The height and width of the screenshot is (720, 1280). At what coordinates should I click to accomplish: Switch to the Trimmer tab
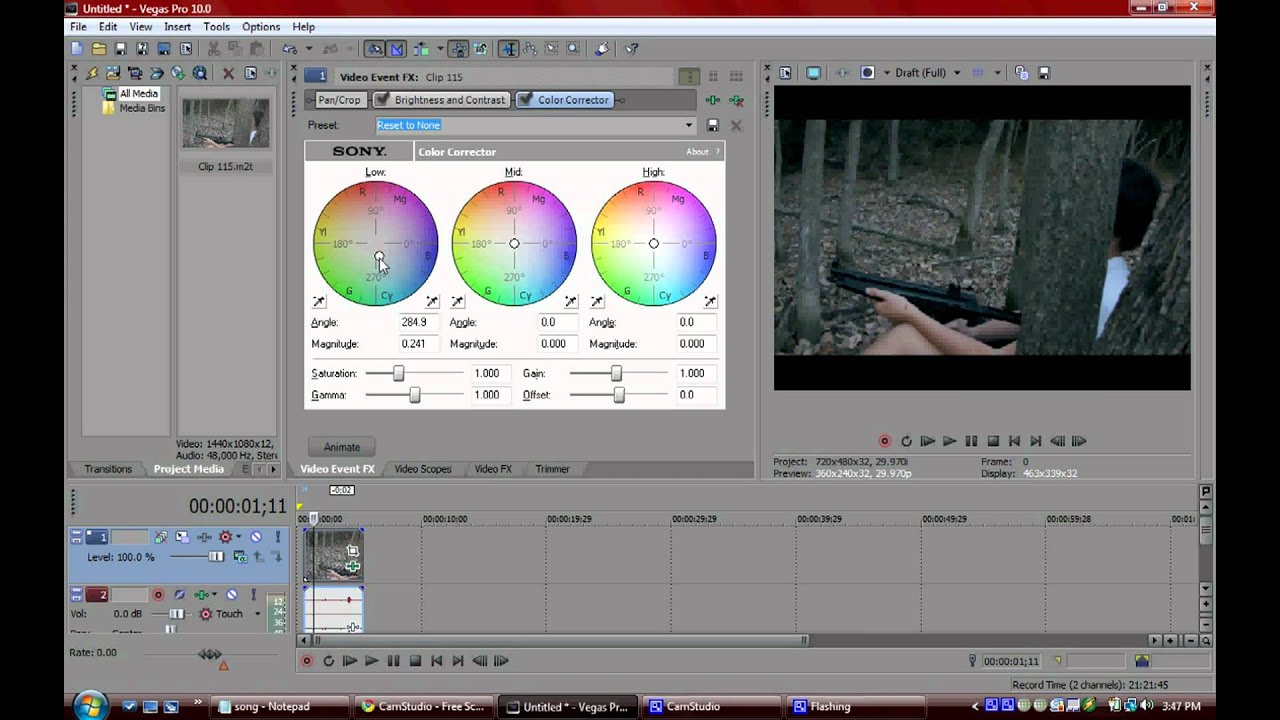(552, 469)
